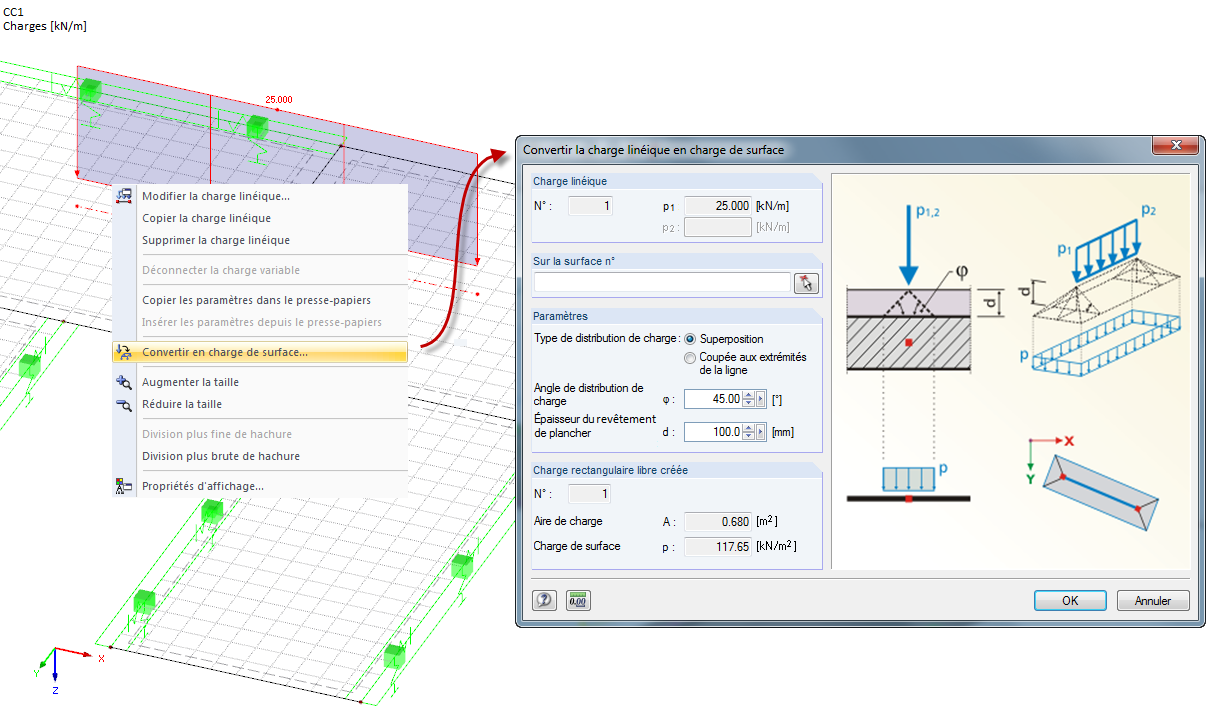Click the help question mark icon
This screenshot has width=1222, height=714.
543,599
